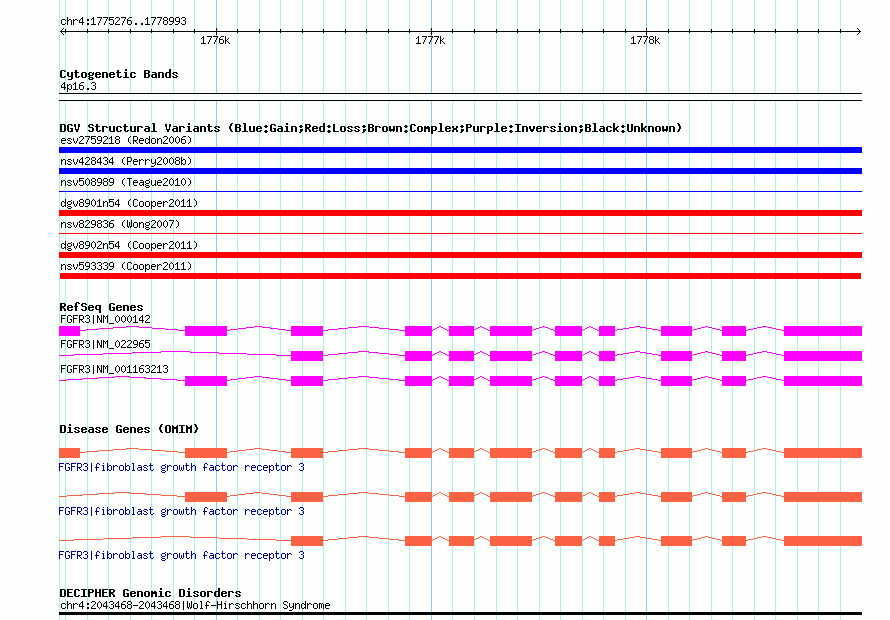The height and width of the screenshot is (620, 890).
Task: Select the magenta FGFR3 NM_001163213 transcript glyph
Action: [460, 380]
